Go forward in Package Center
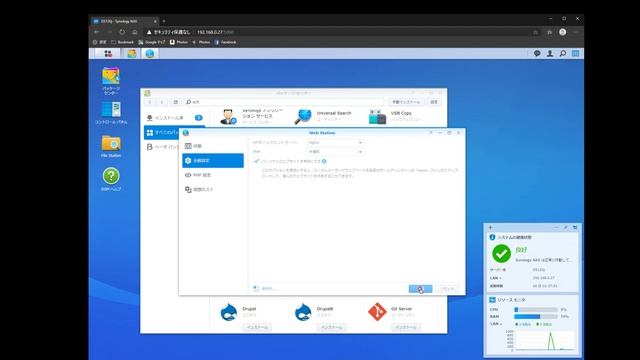 tap(162, 102)
